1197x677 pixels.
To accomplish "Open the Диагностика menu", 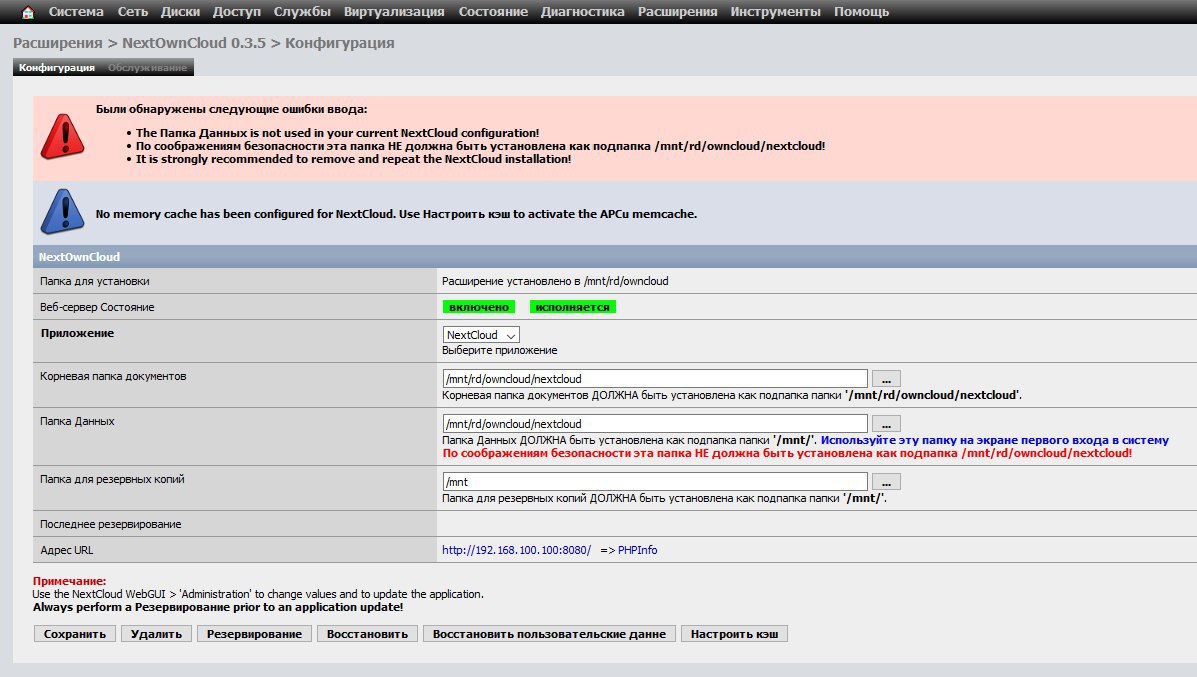I will tap(582, 11).
